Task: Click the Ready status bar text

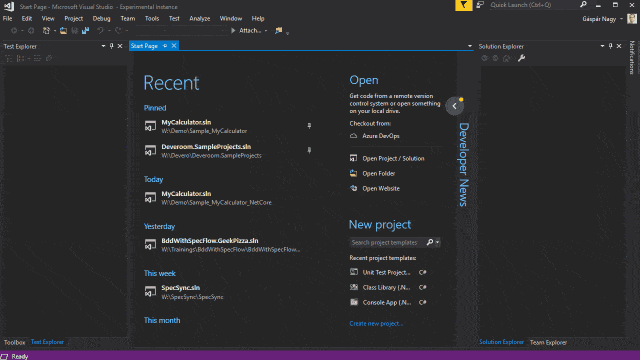Action: point(20,356)
